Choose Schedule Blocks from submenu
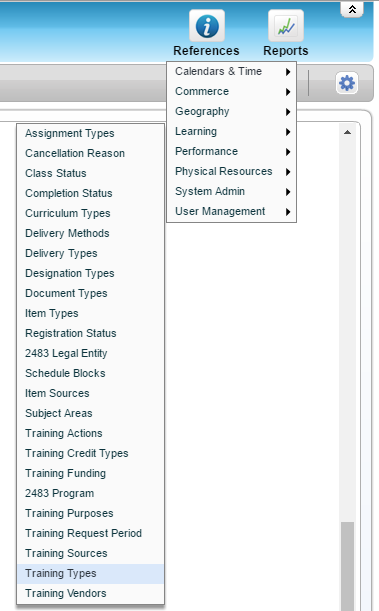The image size is (379, 611). 90,374
